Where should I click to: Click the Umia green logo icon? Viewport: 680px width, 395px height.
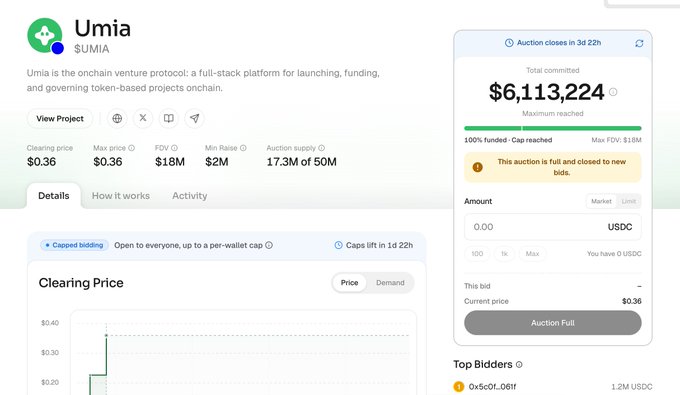click(x=45, y=35)
